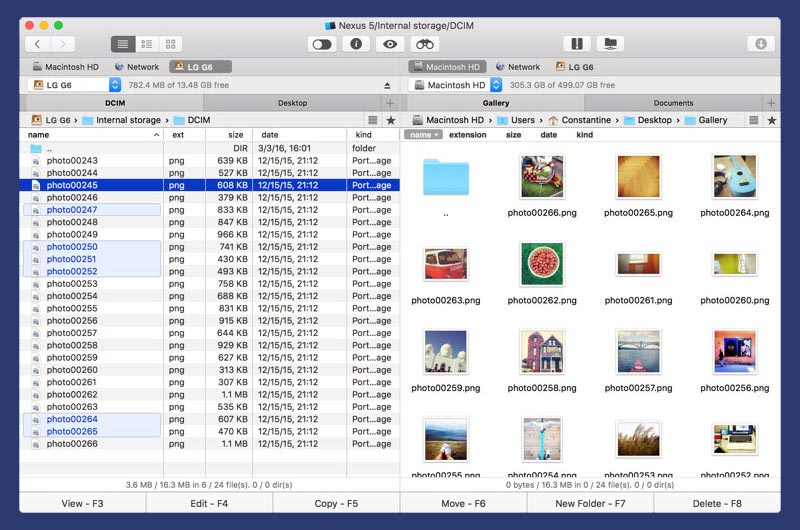Click the binoculars search icon
This screenshot has height=530, width=800.
tap(425, 44)
